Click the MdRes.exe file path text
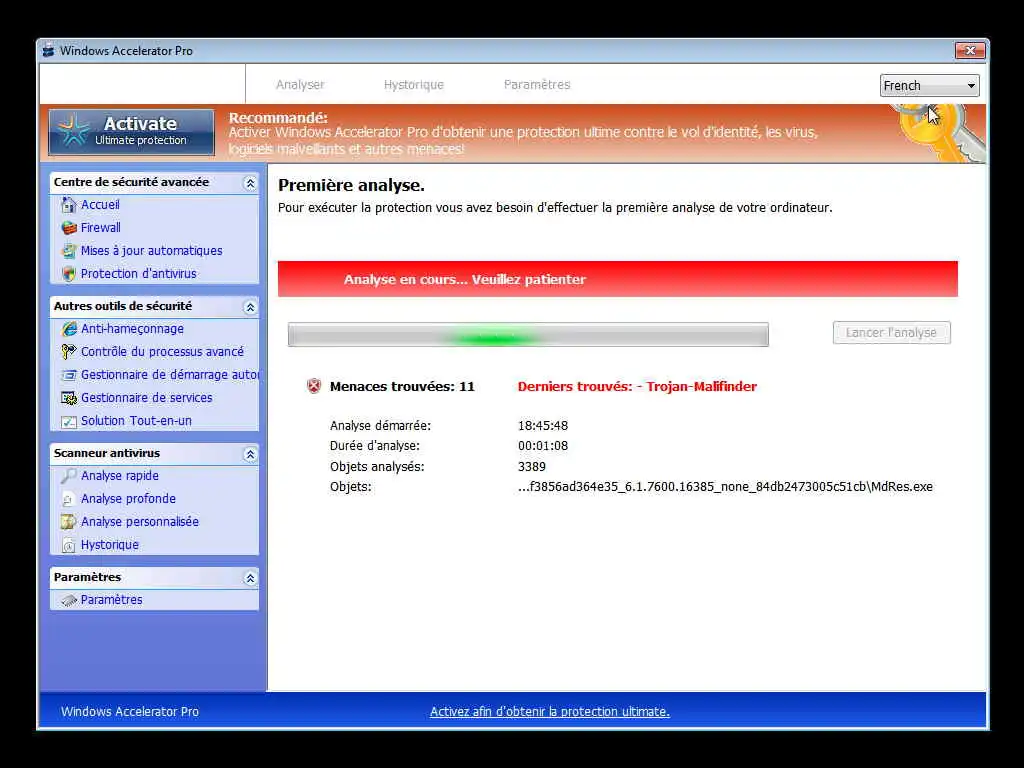Screen dimensions: 1024x768 [x=726, y=487]
